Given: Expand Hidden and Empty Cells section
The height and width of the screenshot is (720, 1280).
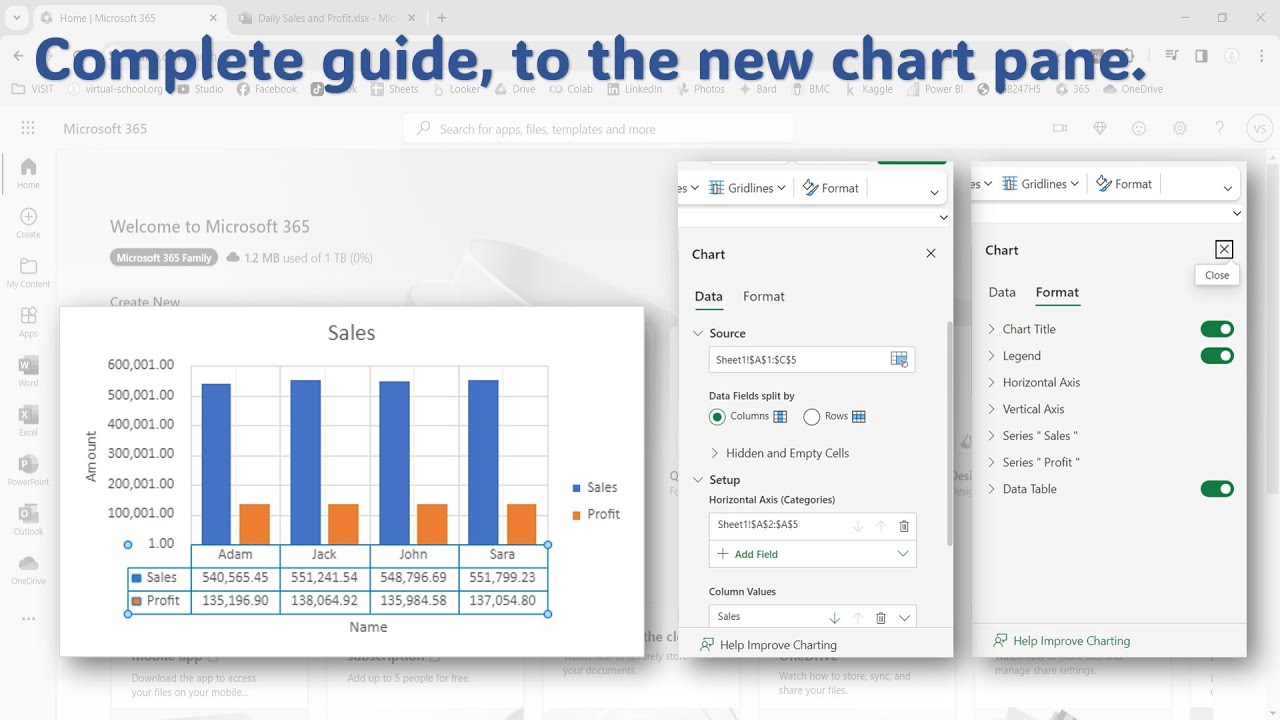Looking at the screenshot, I should [714, 453].
